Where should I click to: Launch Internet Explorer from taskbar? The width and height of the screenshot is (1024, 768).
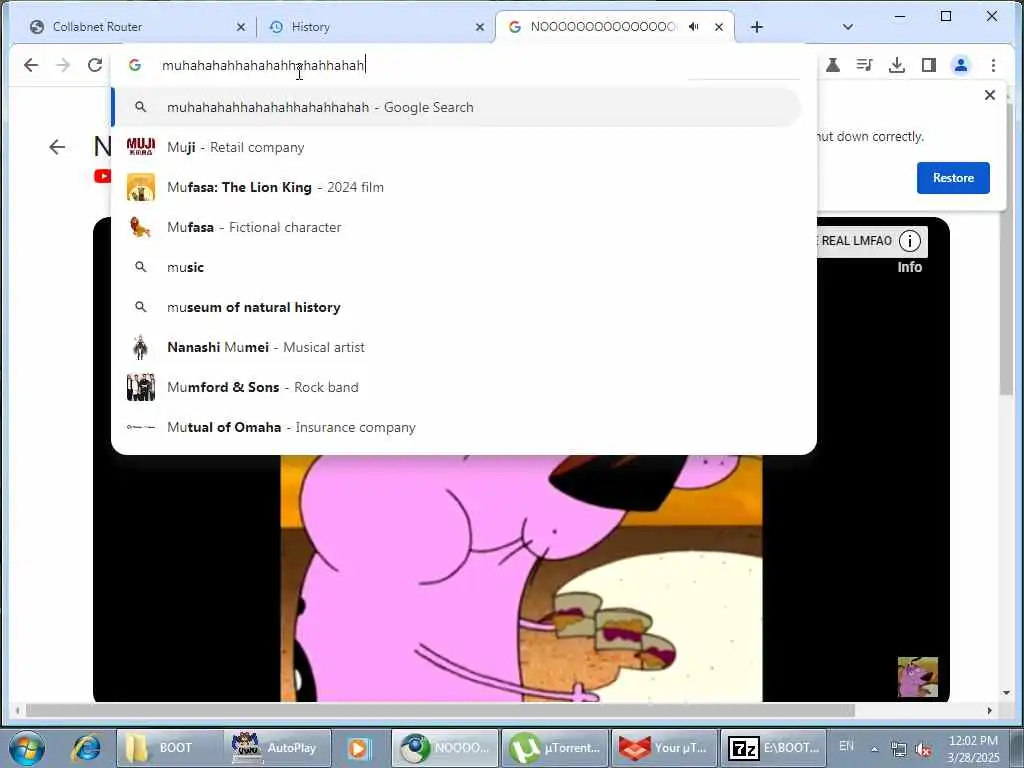tap(86, 748)
